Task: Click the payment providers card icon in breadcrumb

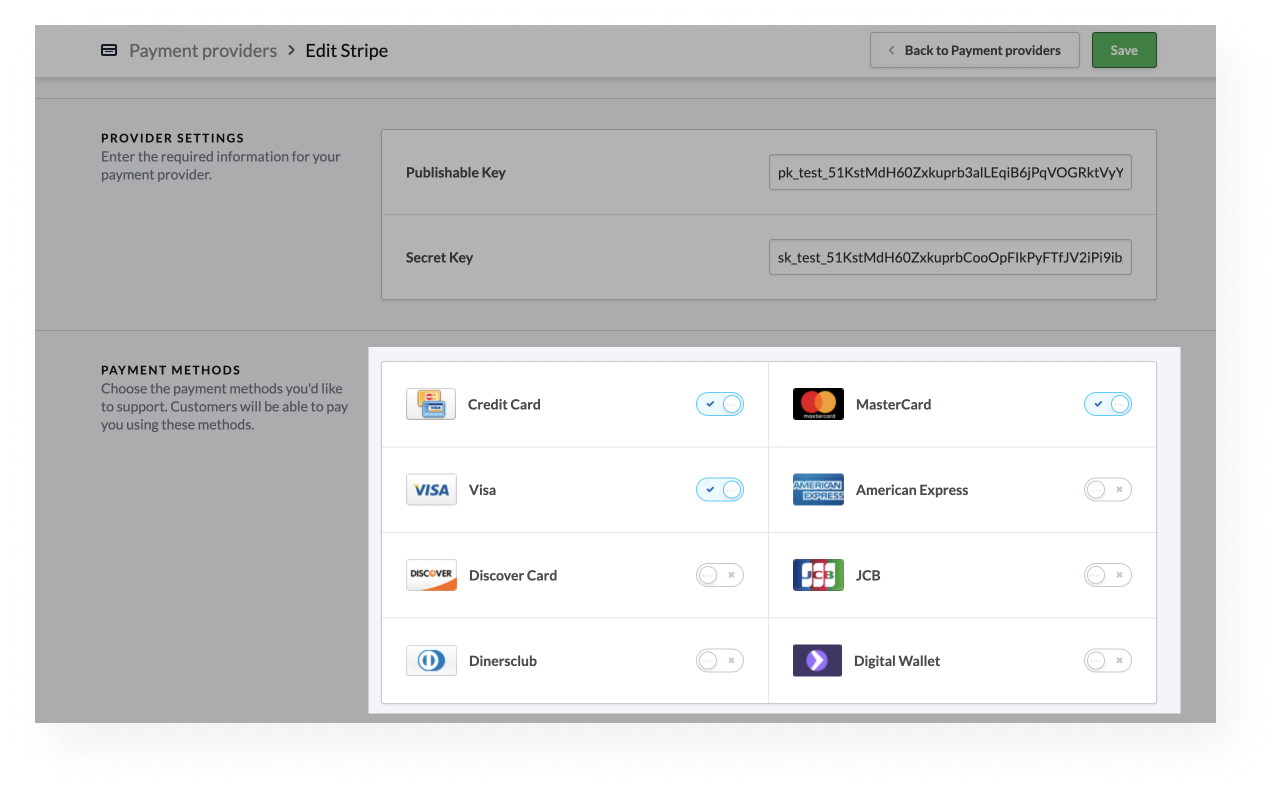Action: [109, 50]
